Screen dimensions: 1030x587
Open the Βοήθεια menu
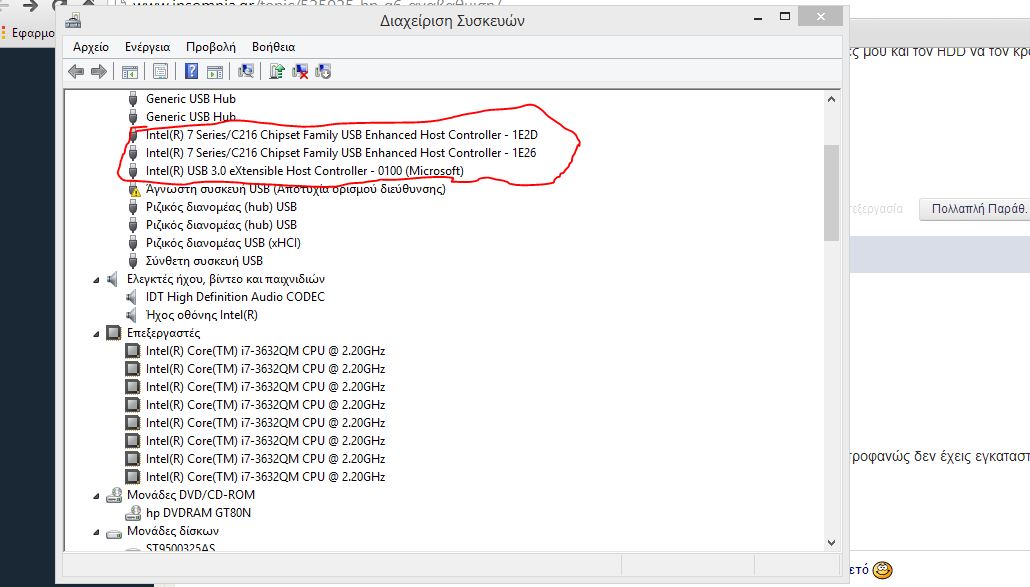click(273, 47)
